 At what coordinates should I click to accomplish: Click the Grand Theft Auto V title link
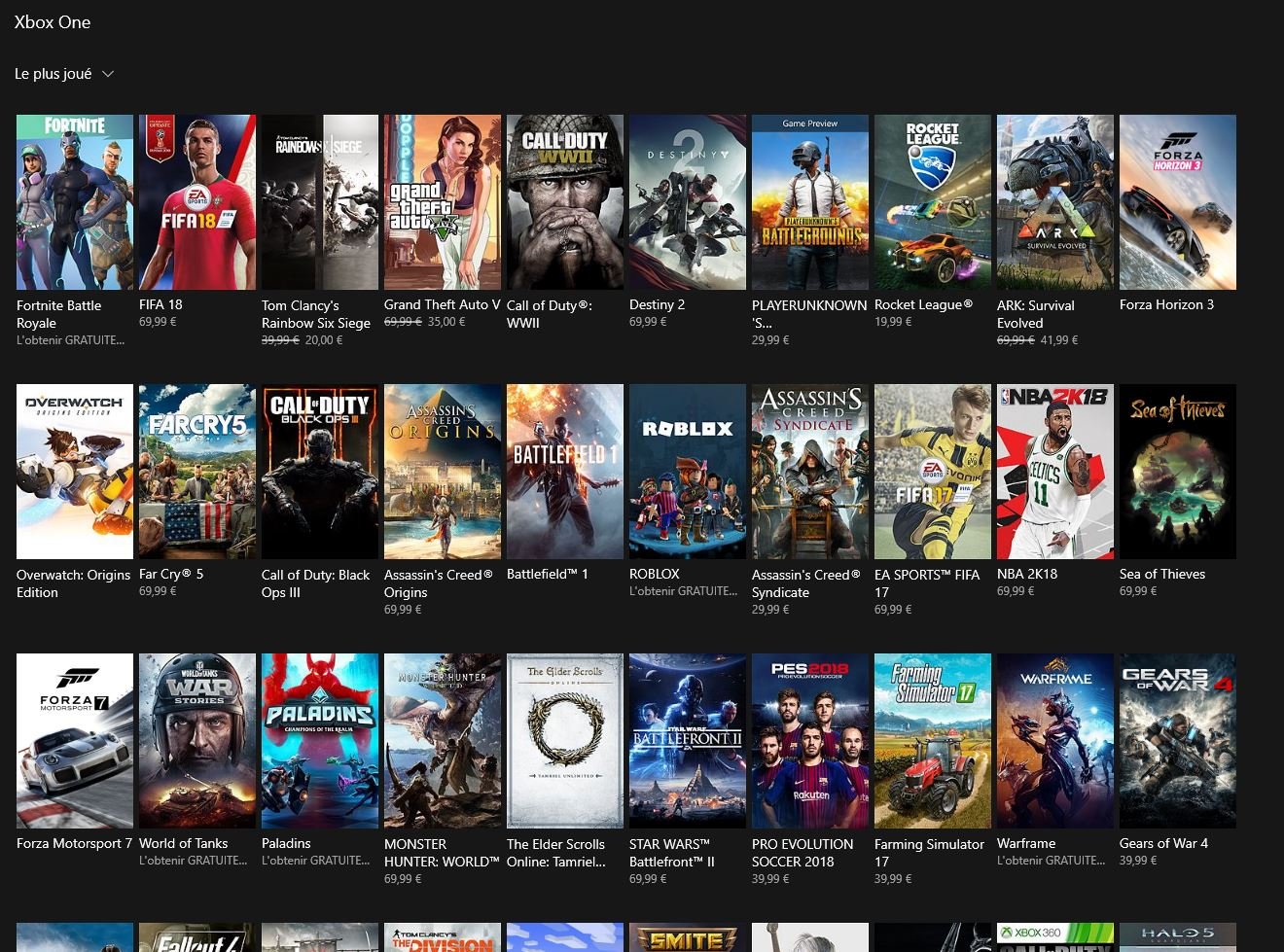pyautogui.click(x=442, y=304)
